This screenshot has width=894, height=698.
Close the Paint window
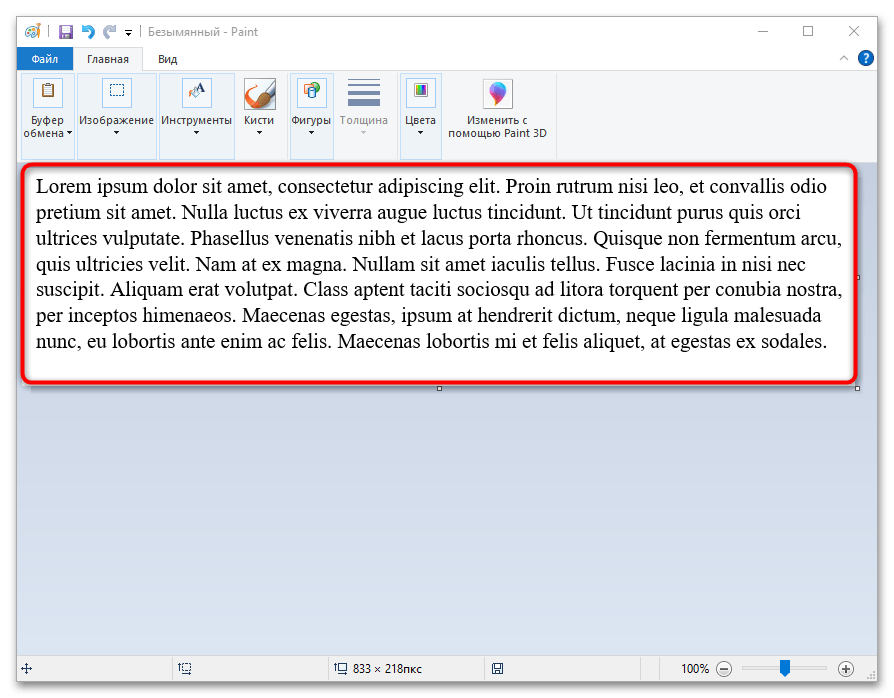click(x=854, y=31)
